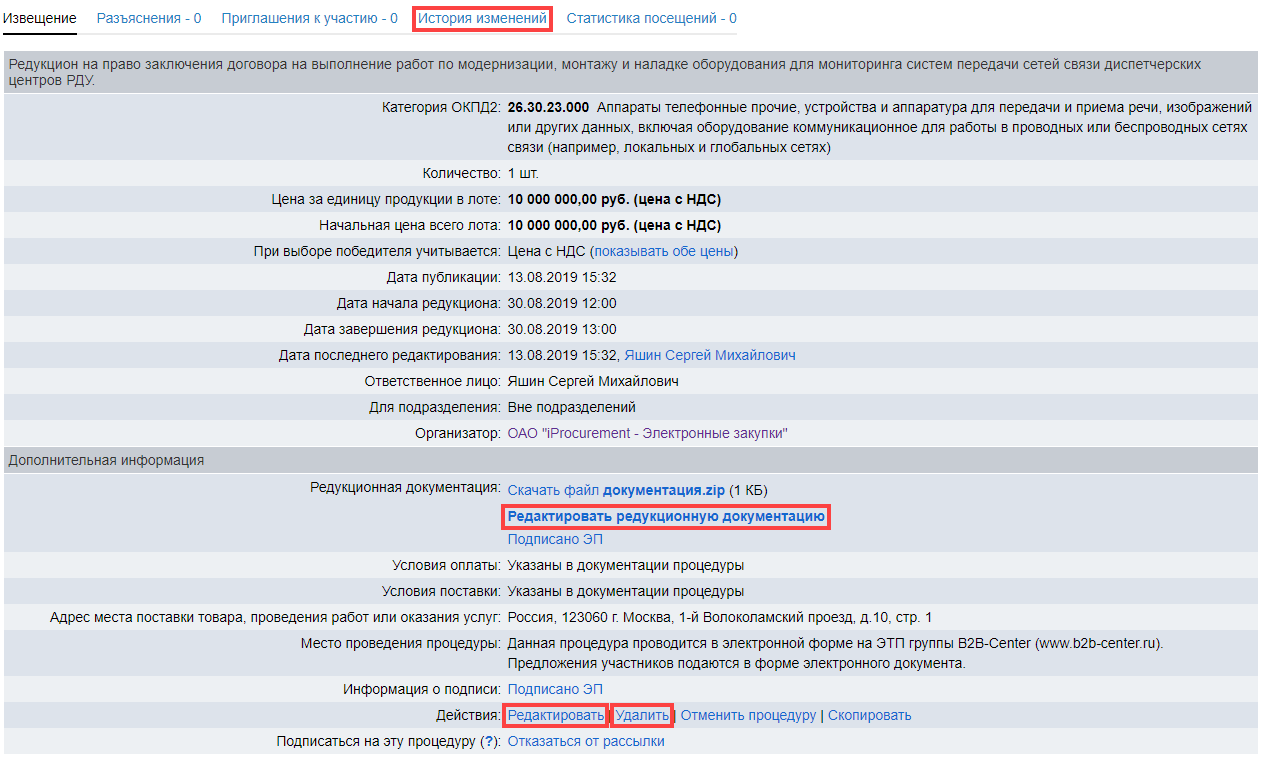
Task: Go to the История изменений tab
Action: click(x=482, y=18)
